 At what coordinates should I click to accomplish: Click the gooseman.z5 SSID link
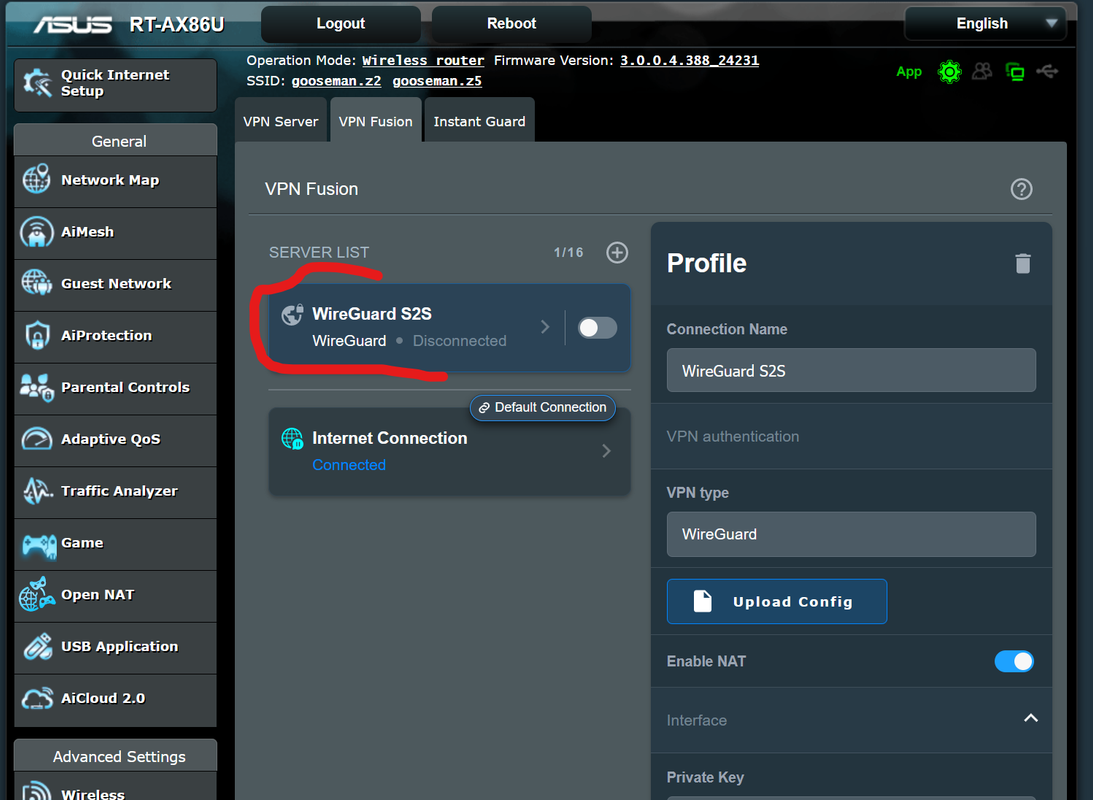pos(437,81)
